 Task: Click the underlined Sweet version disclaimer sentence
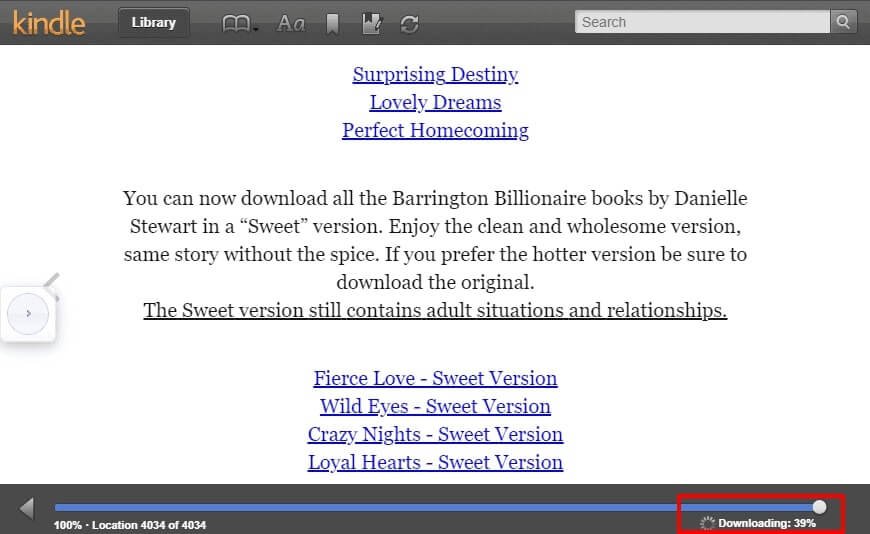click(435, 310)
